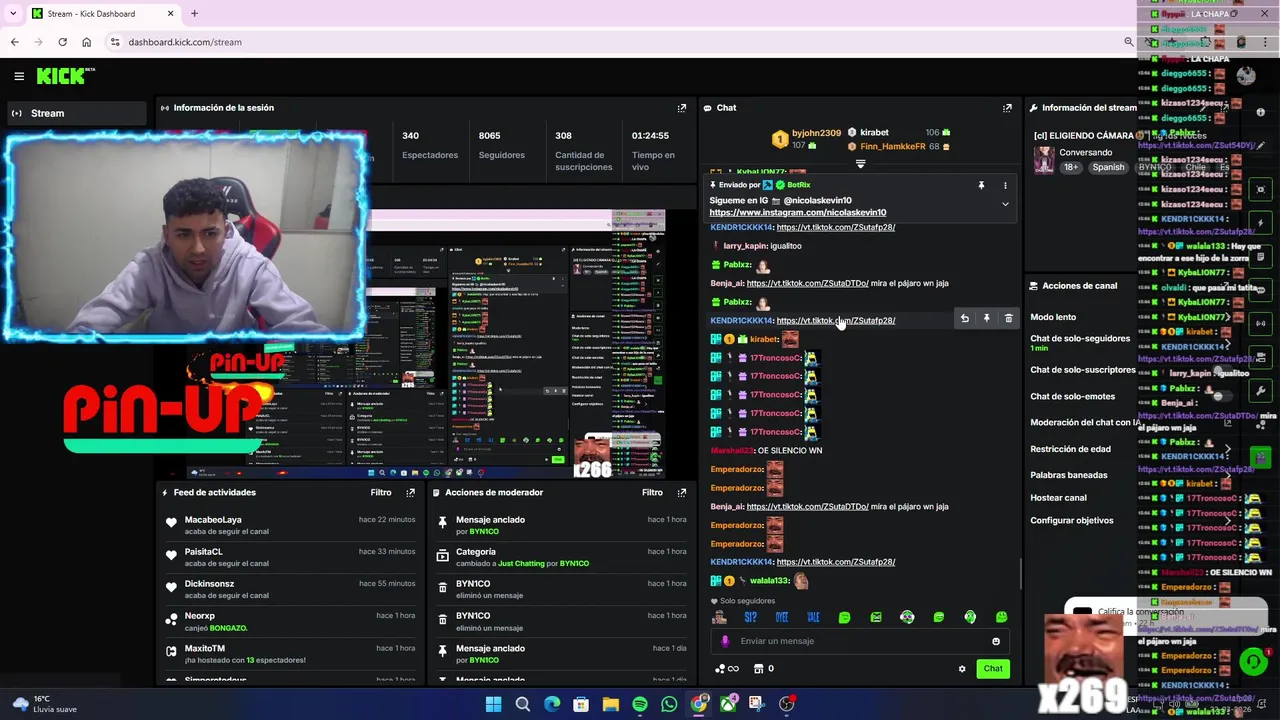
Task: Delete the highlighted chat message
Action: (x=1008, y=319)
